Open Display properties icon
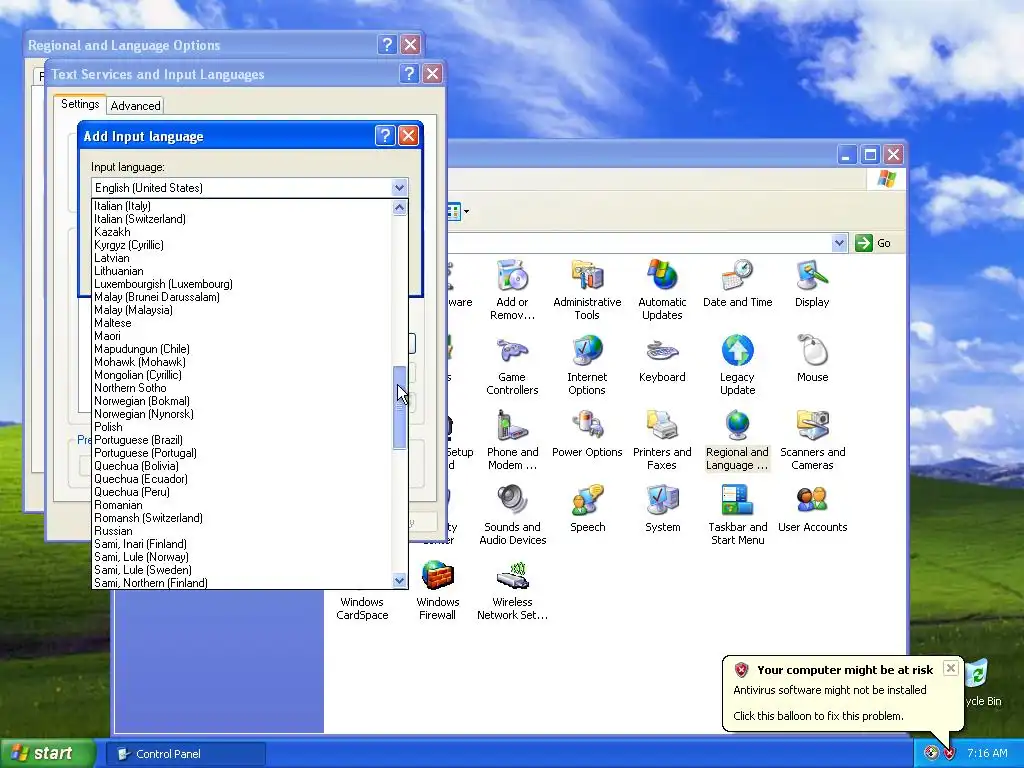Screen dimensions: 1024x768 pos(812,283)
